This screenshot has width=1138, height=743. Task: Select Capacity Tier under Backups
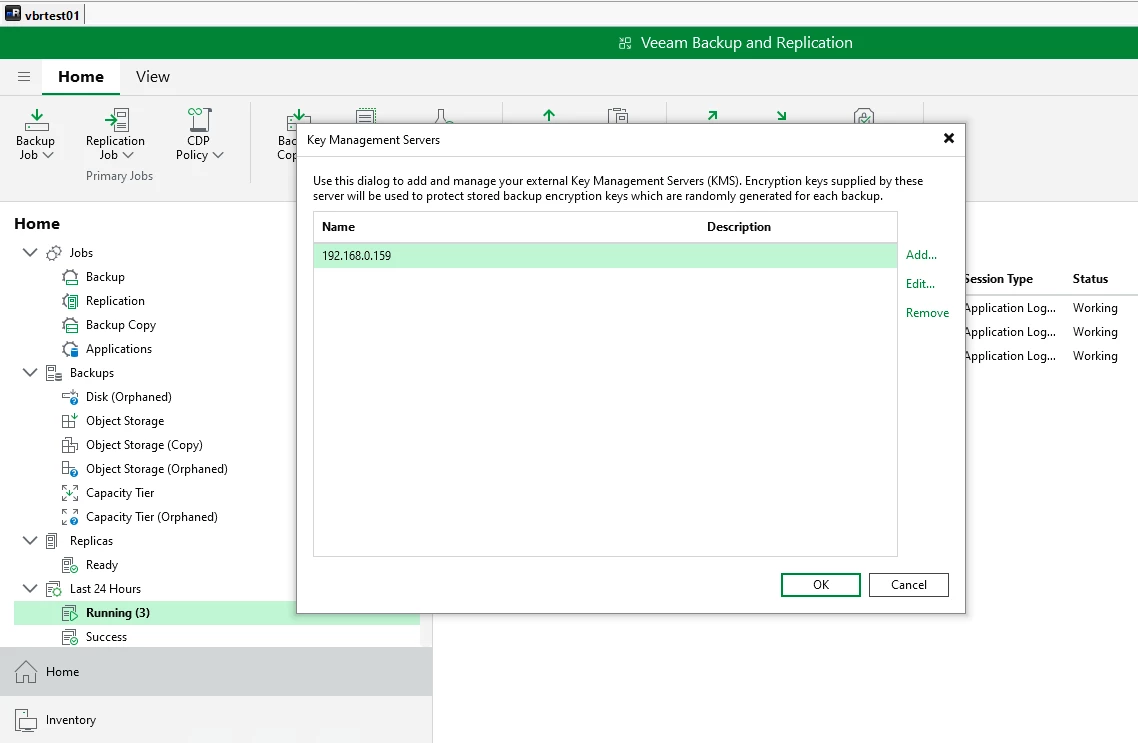tap(120, 493)
